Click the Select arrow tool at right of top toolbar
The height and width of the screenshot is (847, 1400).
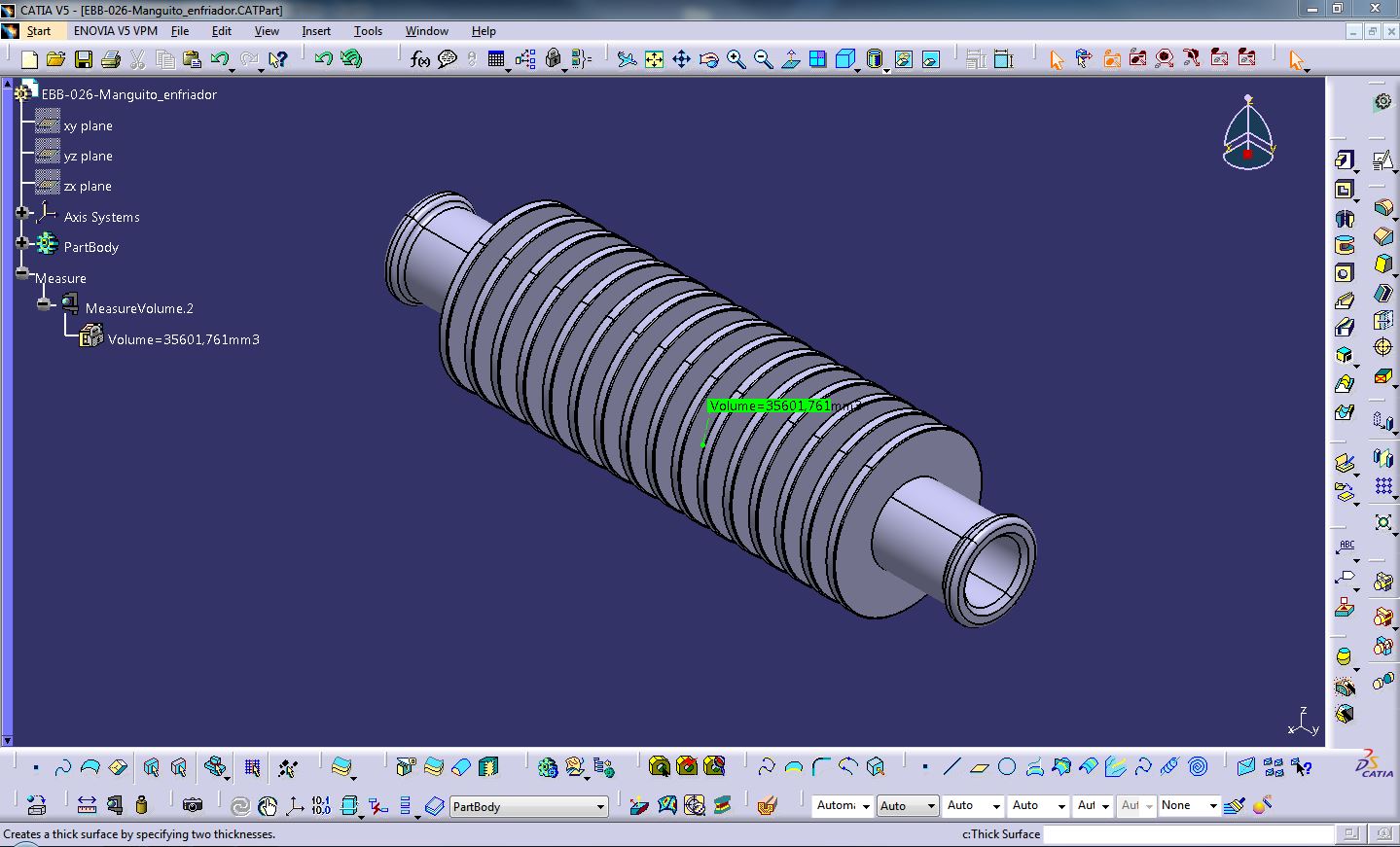pos(1296,60)
